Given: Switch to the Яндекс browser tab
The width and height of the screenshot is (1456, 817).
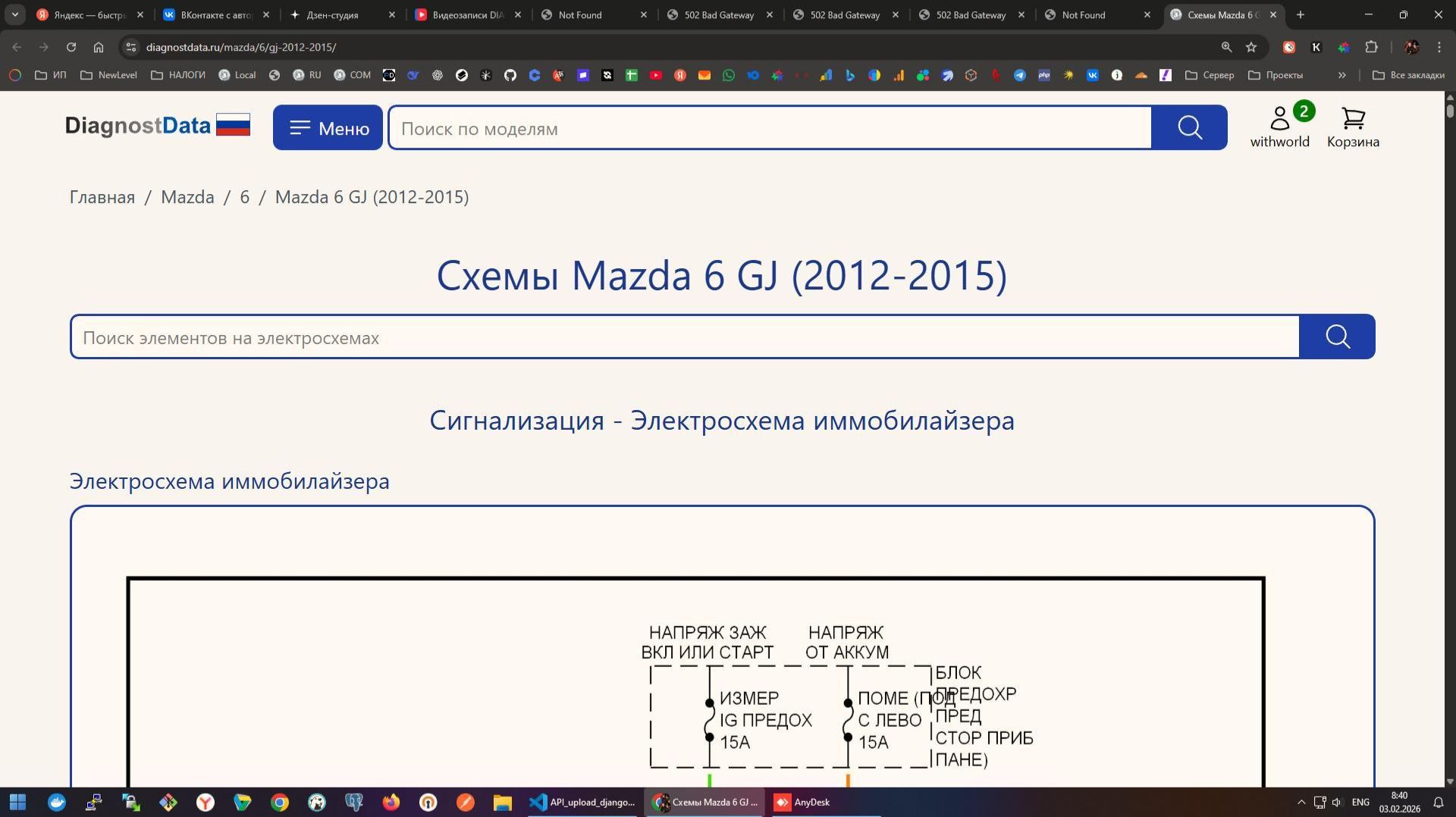Looking at the screenshot, I should point(91,15).
